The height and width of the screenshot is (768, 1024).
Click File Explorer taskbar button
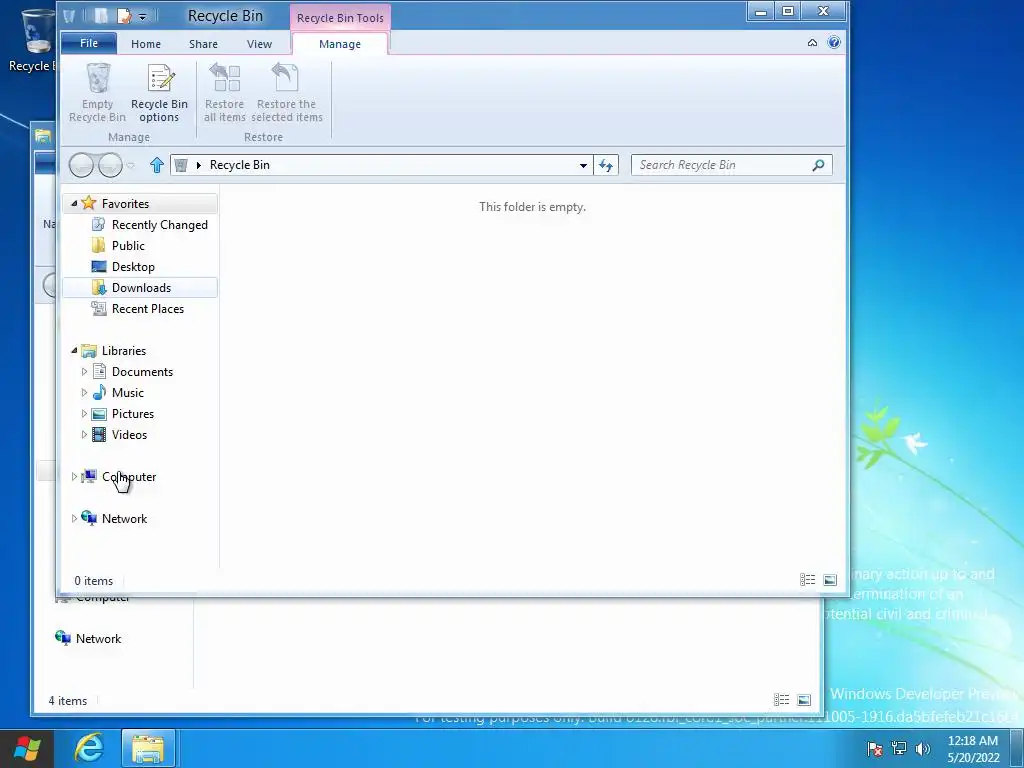(148, 748)
